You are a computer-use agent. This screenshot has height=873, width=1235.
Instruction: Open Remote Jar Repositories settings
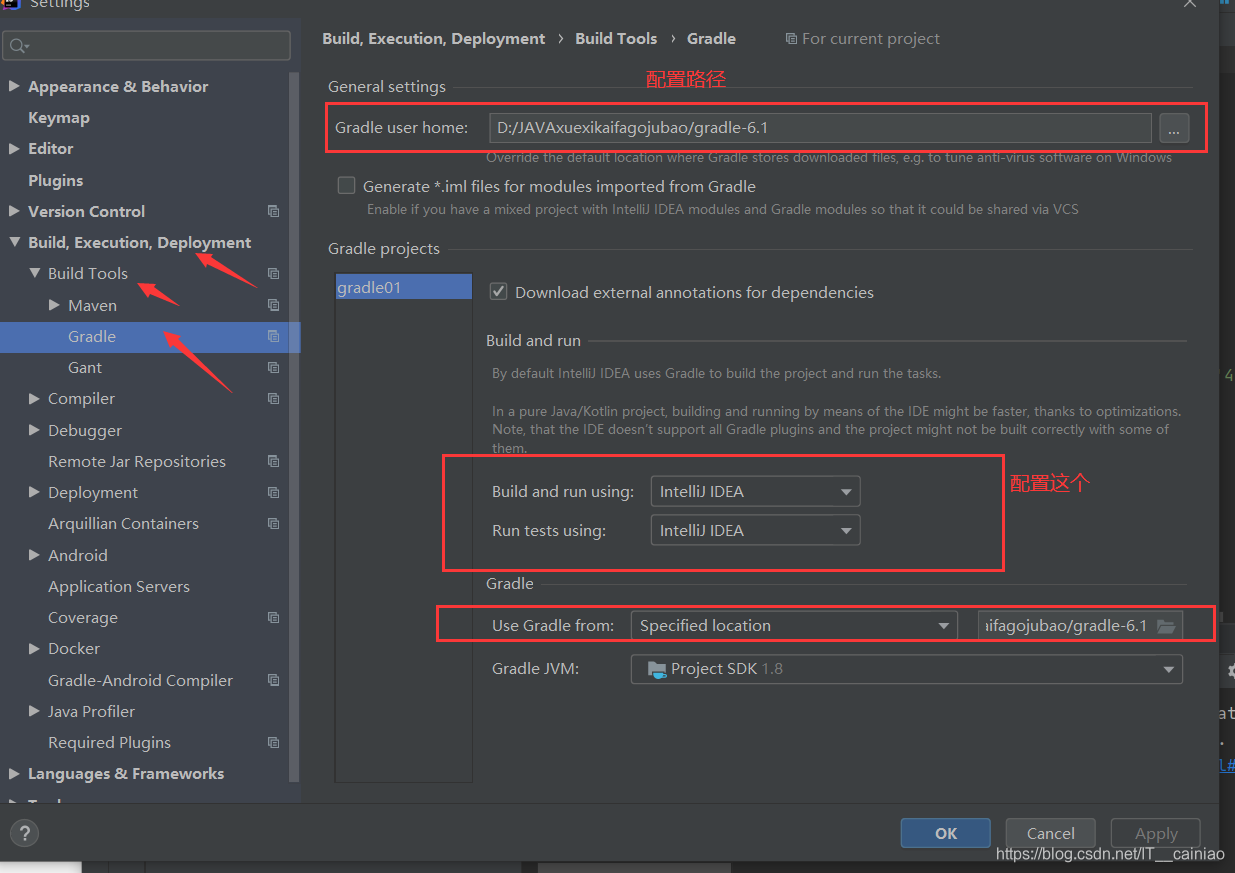pos(137,461)
